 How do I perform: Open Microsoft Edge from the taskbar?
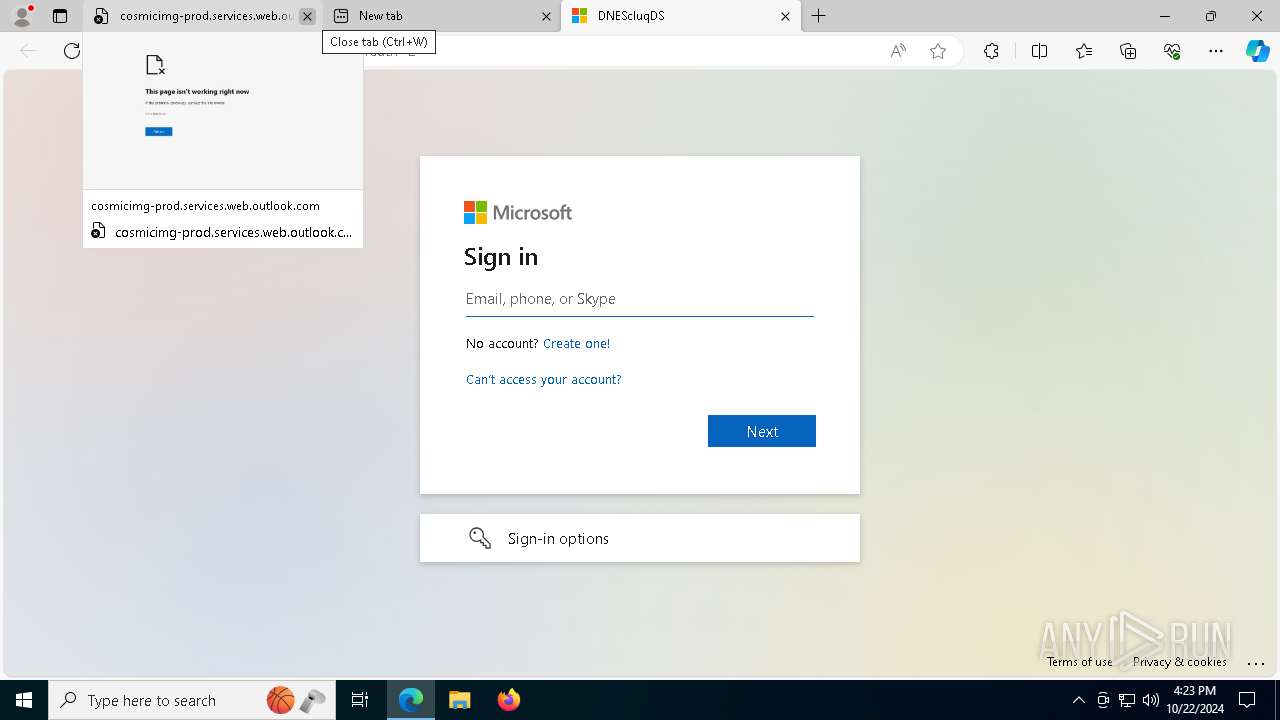[x=411, y=700]
